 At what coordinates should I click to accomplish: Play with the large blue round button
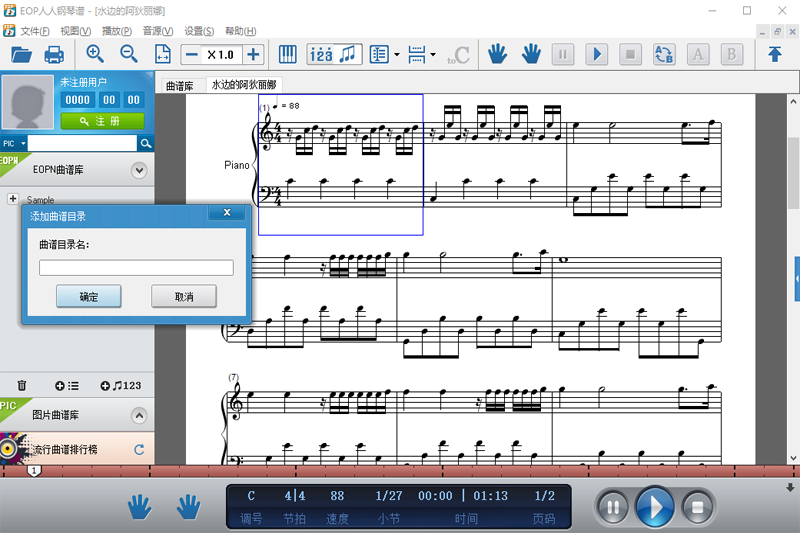pyautogui.click(x=655, y=506)
